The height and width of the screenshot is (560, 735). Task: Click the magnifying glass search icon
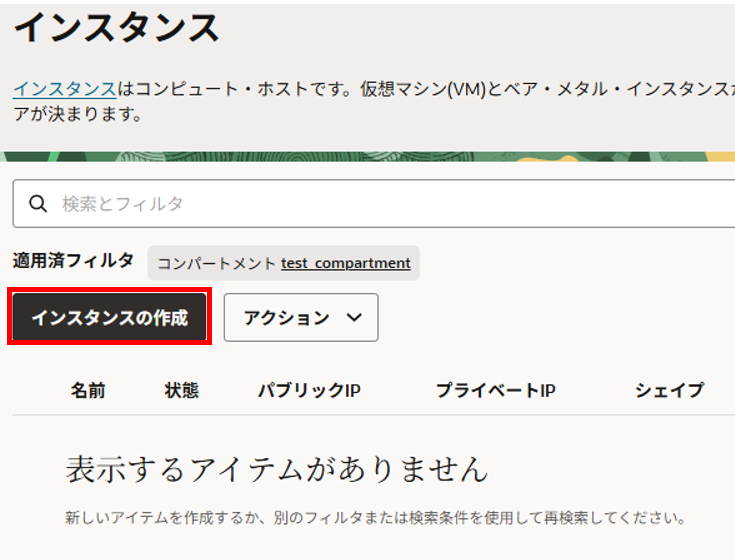pyautogui.click(x=38, y=204)
